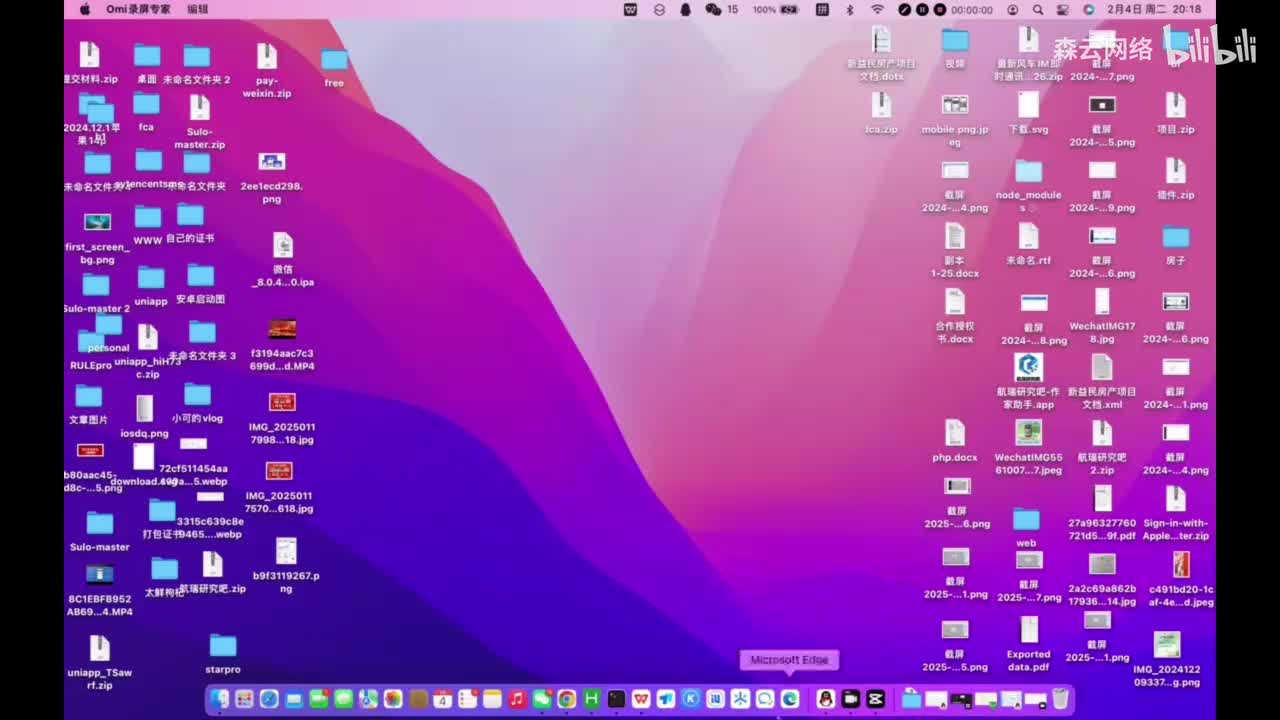
Task: Select the b9f3119267.png file
Action: (286, 566)
